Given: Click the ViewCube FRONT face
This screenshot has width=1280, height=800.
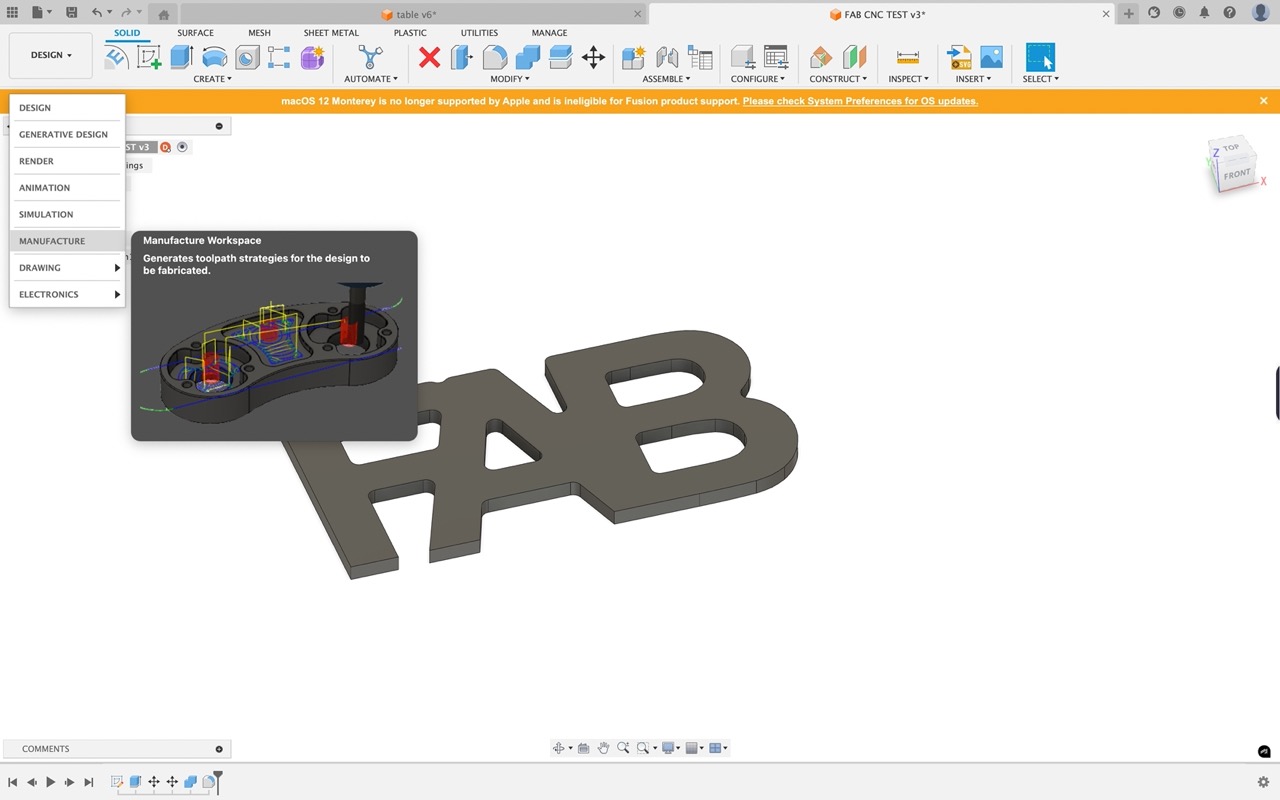Looking at the screenshot, I should [x=1237, y=174].
